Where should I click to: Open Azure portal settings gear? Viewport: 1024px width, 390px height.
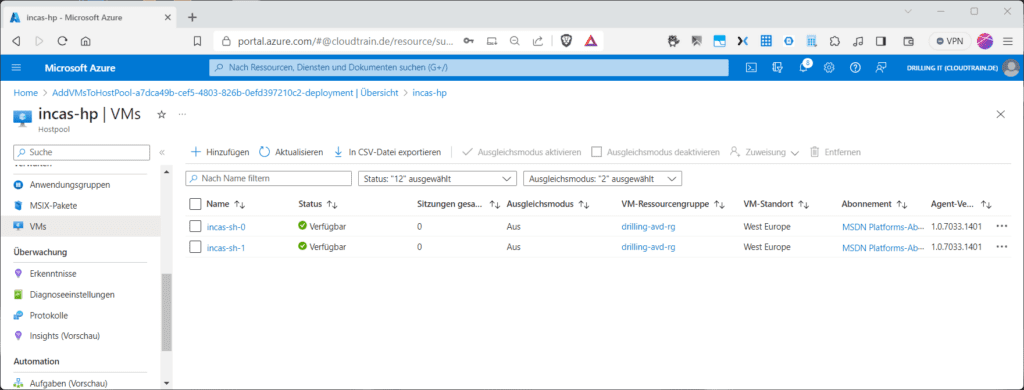tap(829, 68)
